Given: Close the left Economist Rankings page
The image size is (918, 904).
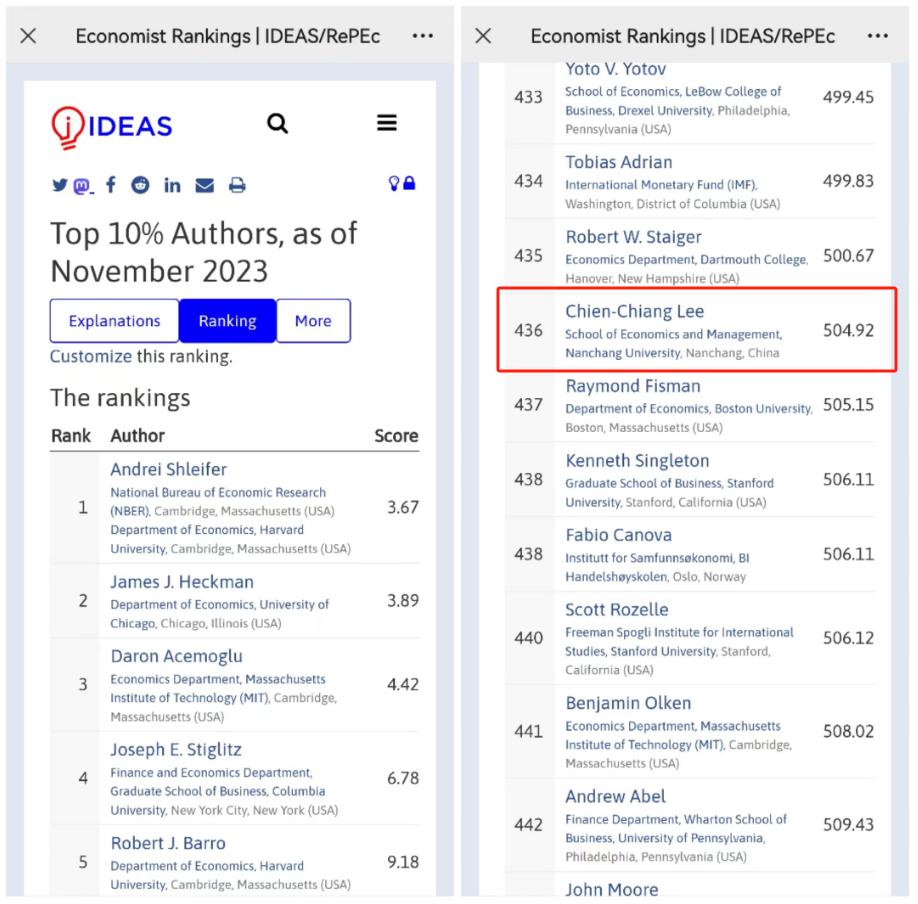Looking at the screenshot, I should tap(28, 36).
